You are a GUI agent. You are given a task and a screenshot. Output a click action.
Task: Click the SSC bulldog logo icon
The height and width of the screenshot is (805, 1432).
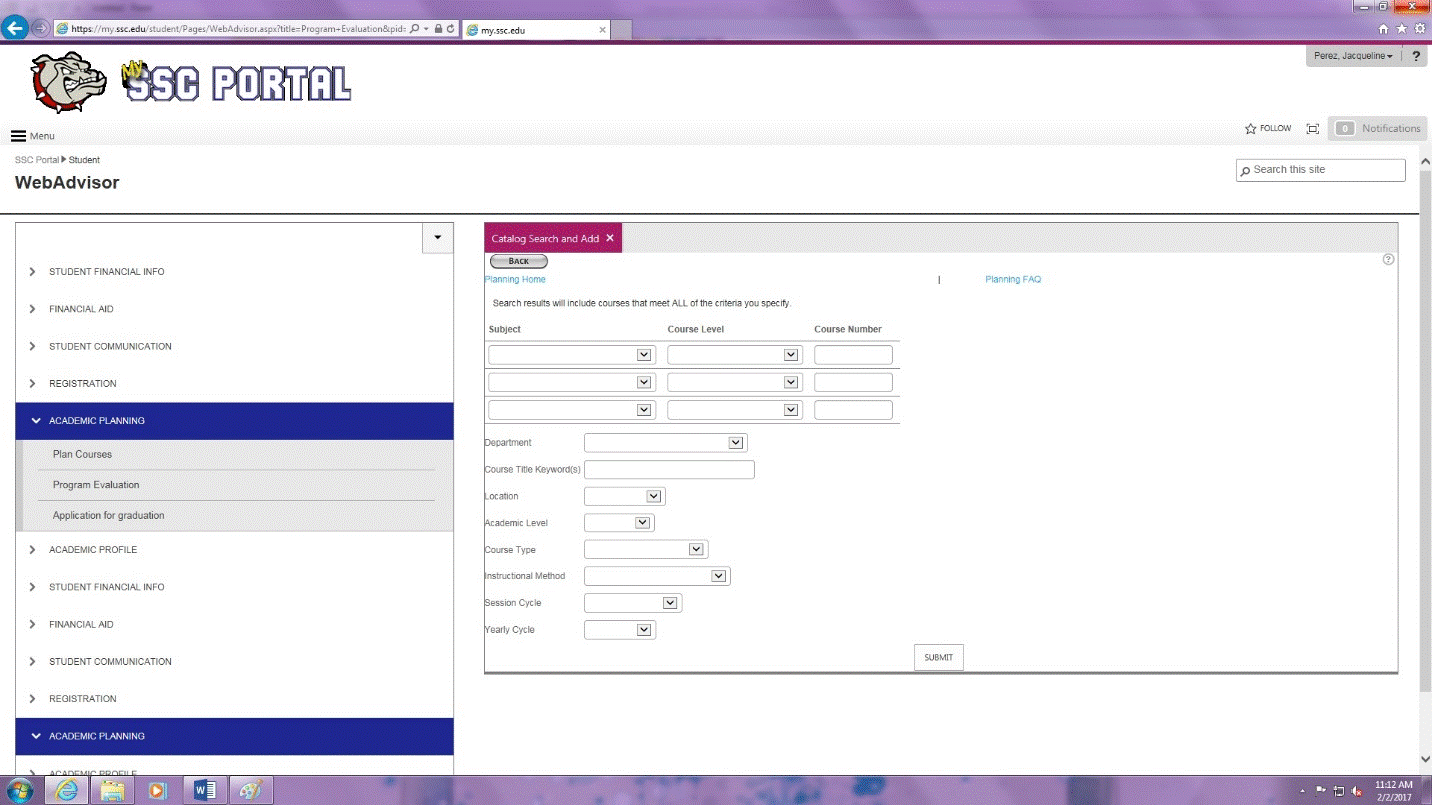[69, 83]
